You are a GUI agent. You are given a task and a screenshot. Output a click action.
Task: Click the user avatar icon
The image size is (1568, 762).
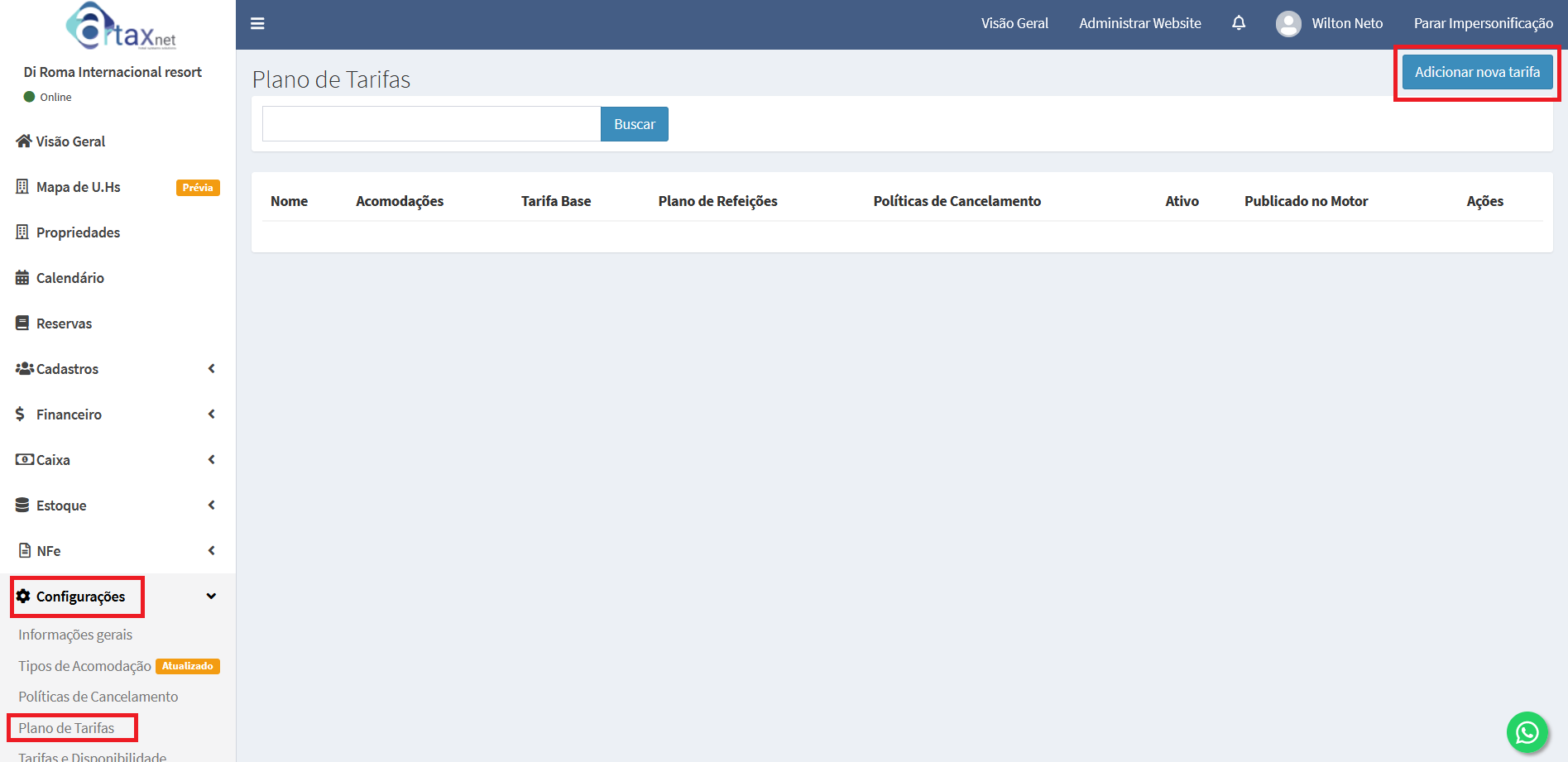(x=1288, y=23)
